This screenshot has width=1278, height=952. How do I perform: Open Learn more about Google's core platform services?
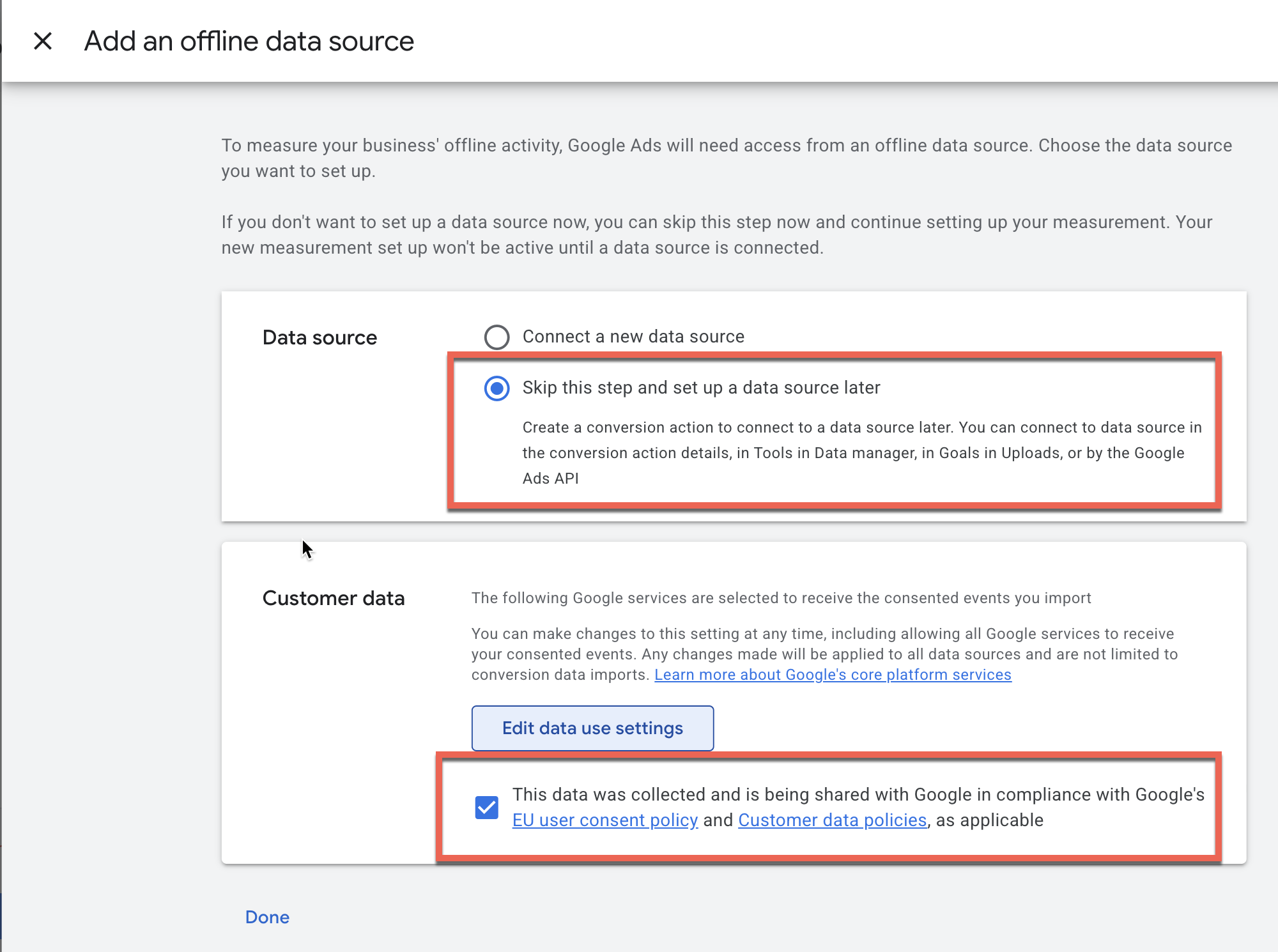click(832, 675)
